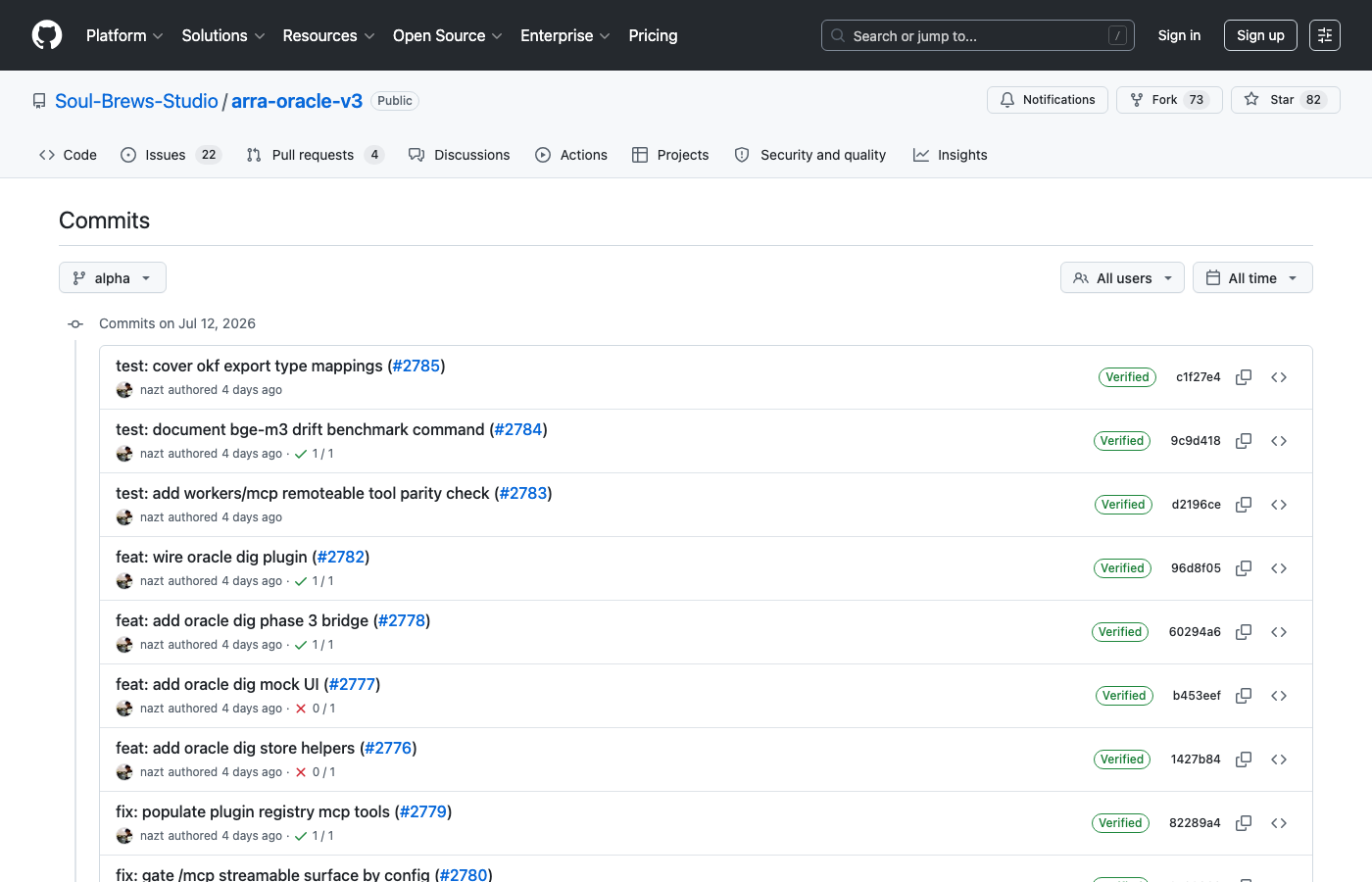Expand the Resources menu

point(328,35)
